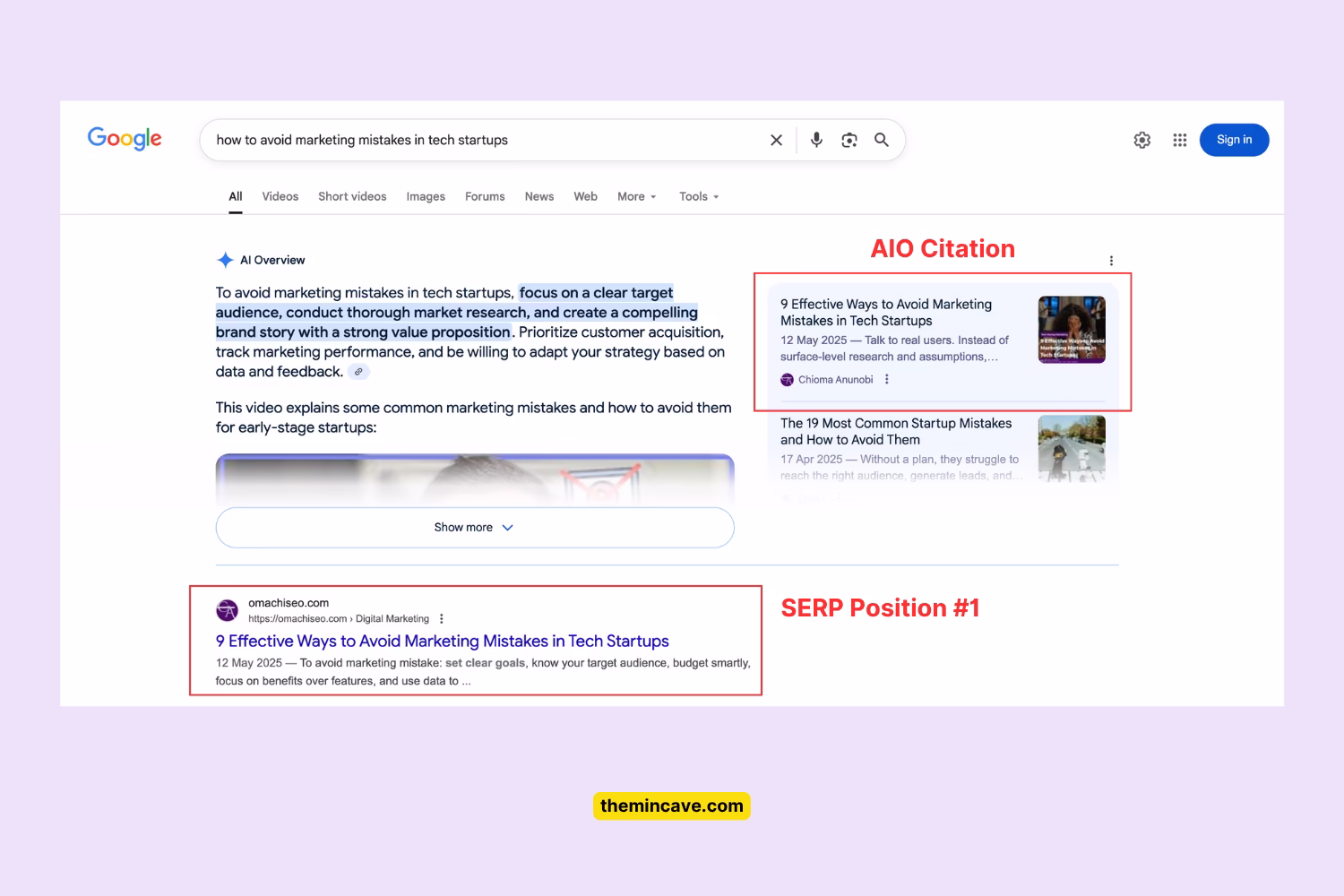Viewport: 1344px width, 896px height.
Task: Switch to the Short videos tab
Action: 352,196
